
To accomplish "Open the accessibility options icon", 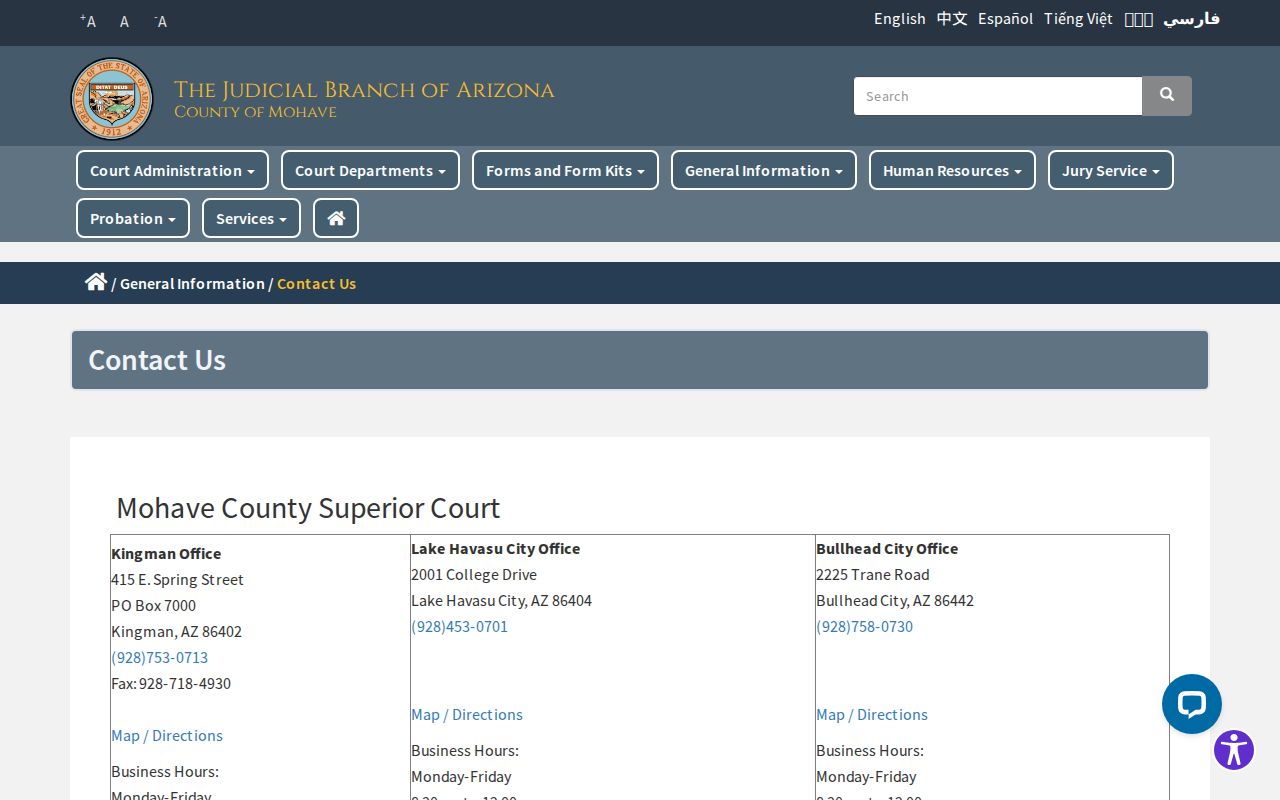I will point(1234,750).
